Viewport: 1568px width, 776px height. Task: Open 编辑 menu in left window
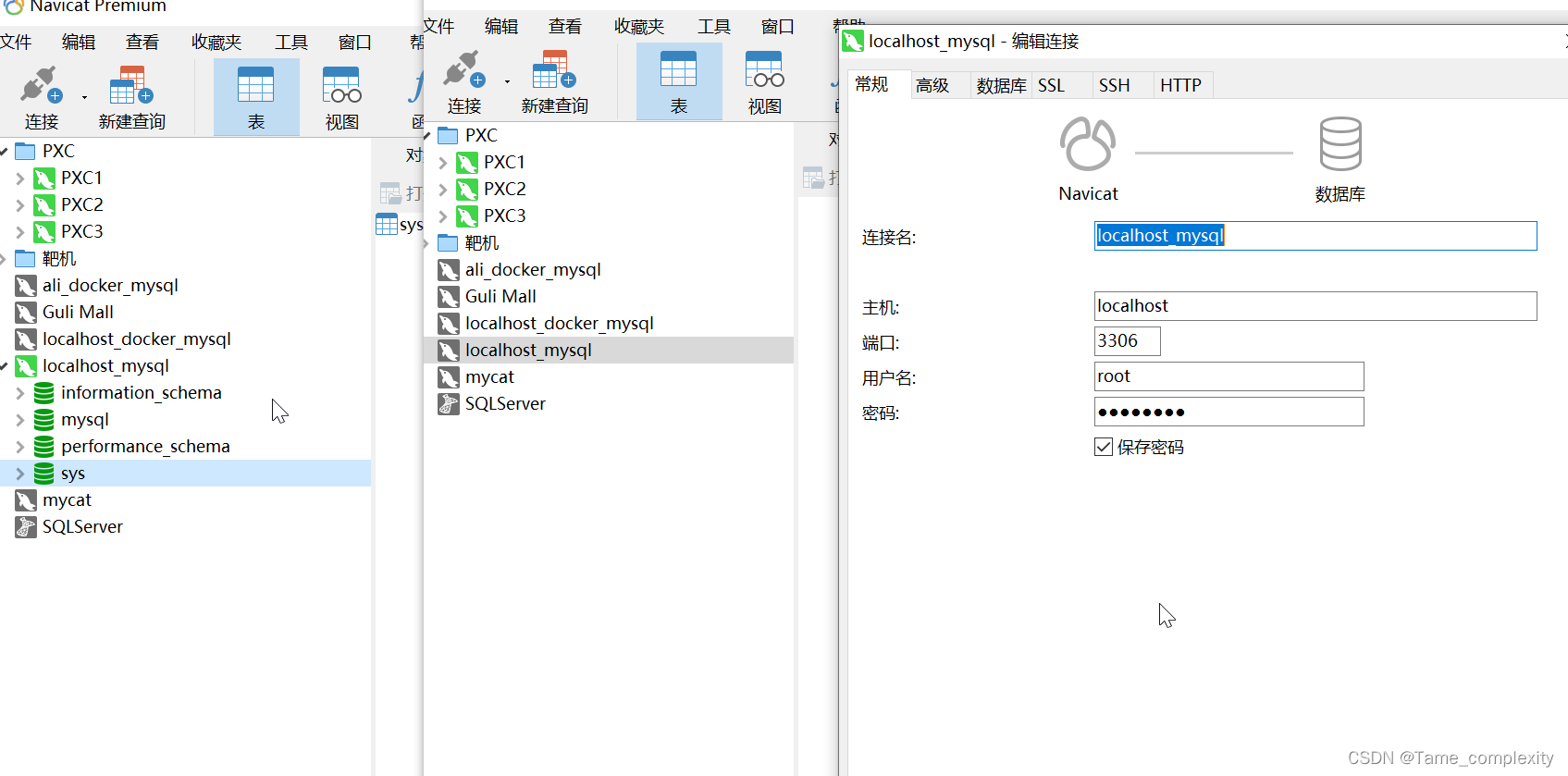point(79,43)
